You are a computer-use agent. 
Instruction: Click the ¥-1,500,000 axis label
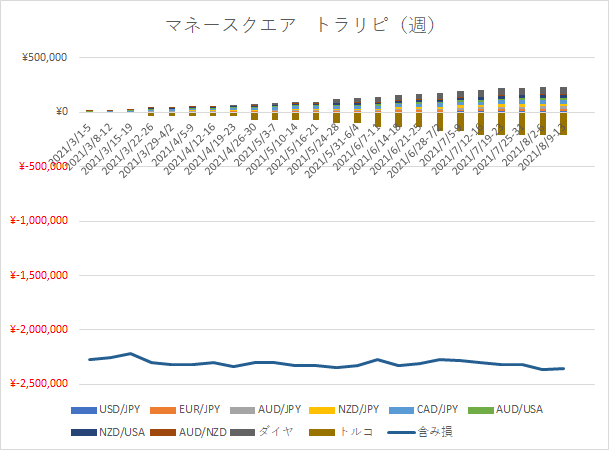[x=39, y=275]
